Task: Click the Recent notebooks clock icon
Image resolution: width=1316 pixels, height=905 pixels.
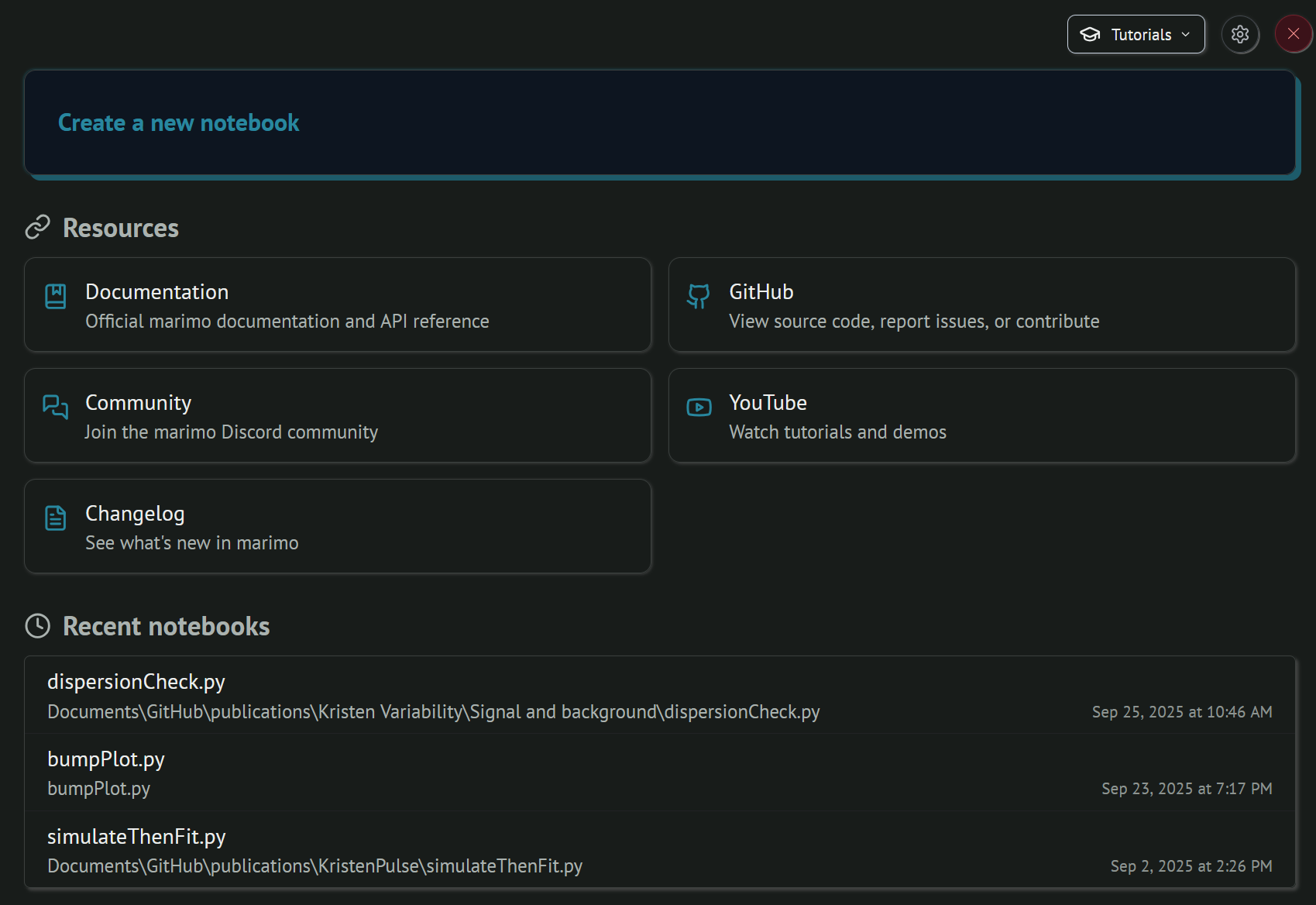Action: pyautogui.click(x=38, y=626)
